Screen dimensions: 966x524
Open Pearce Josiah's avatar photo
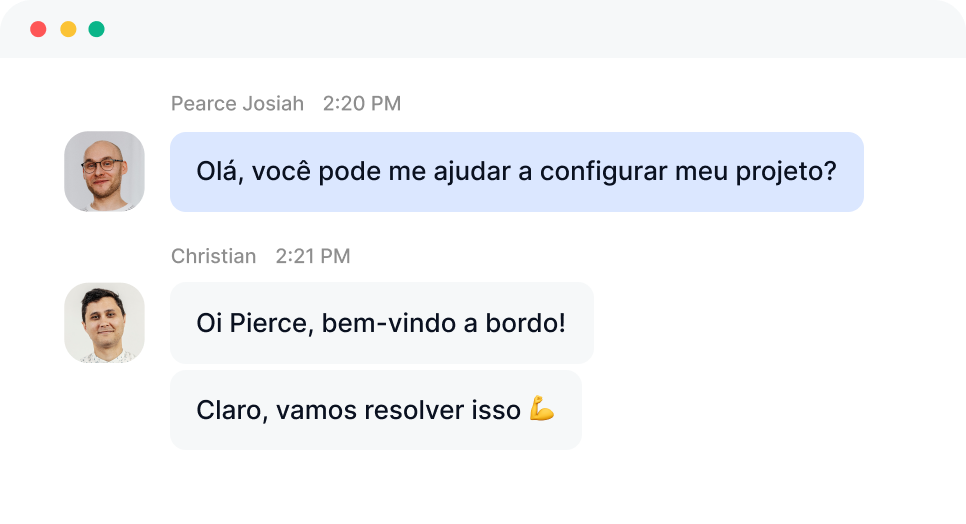tap(104, 171)
